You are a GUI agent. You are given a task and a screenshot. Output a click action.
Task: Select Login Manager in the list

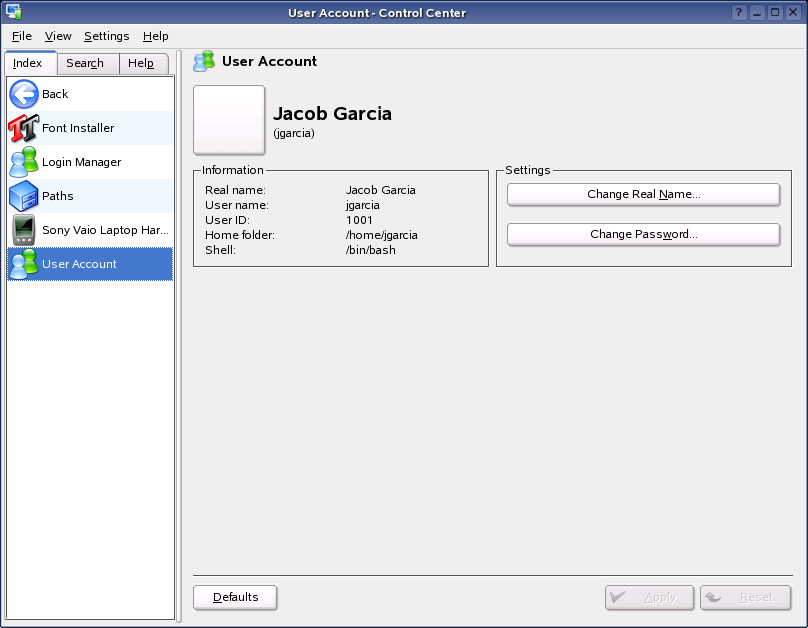point(90,162)
